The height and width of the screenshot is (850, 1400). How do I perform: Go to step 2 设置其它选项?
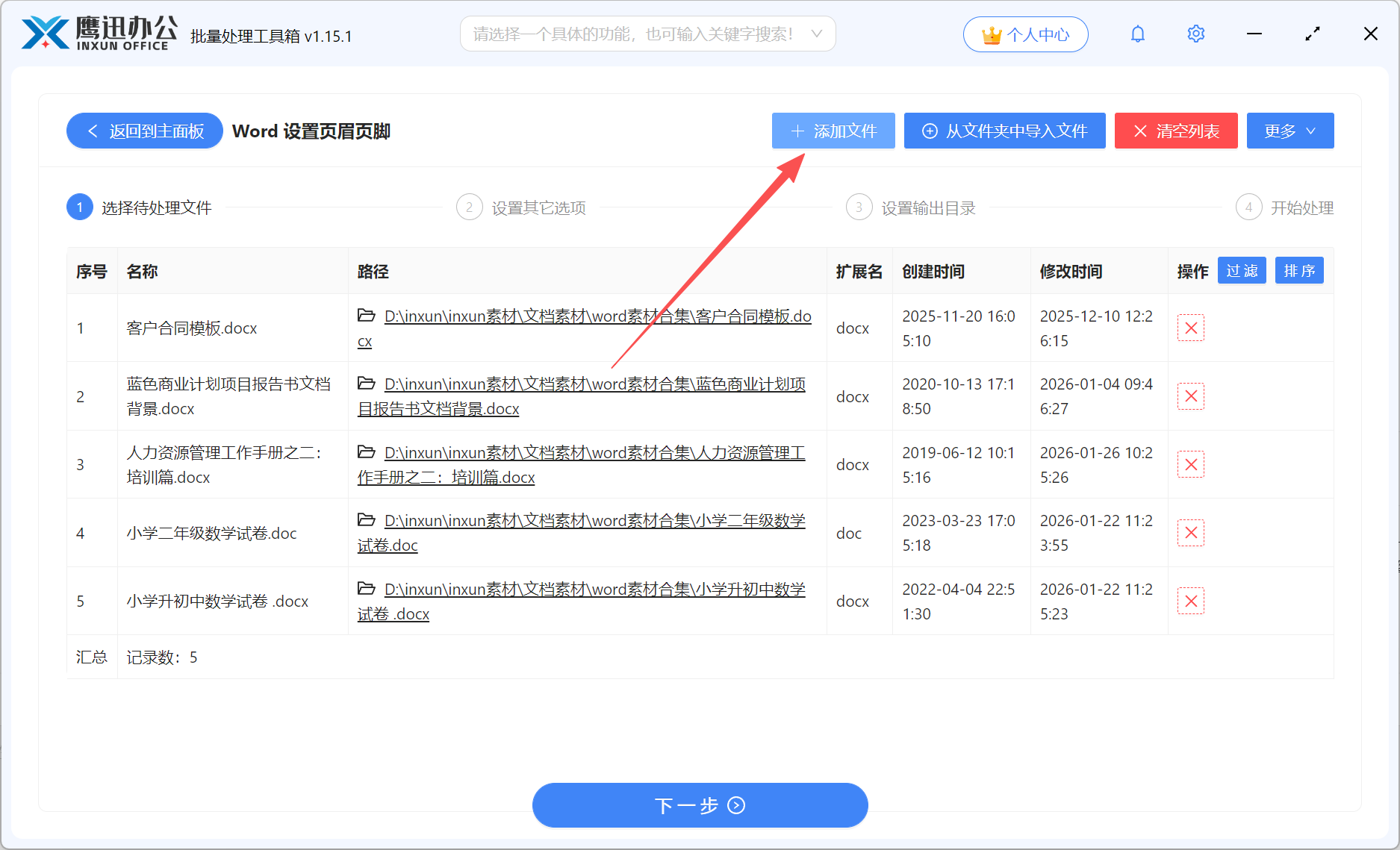point(521,207)
